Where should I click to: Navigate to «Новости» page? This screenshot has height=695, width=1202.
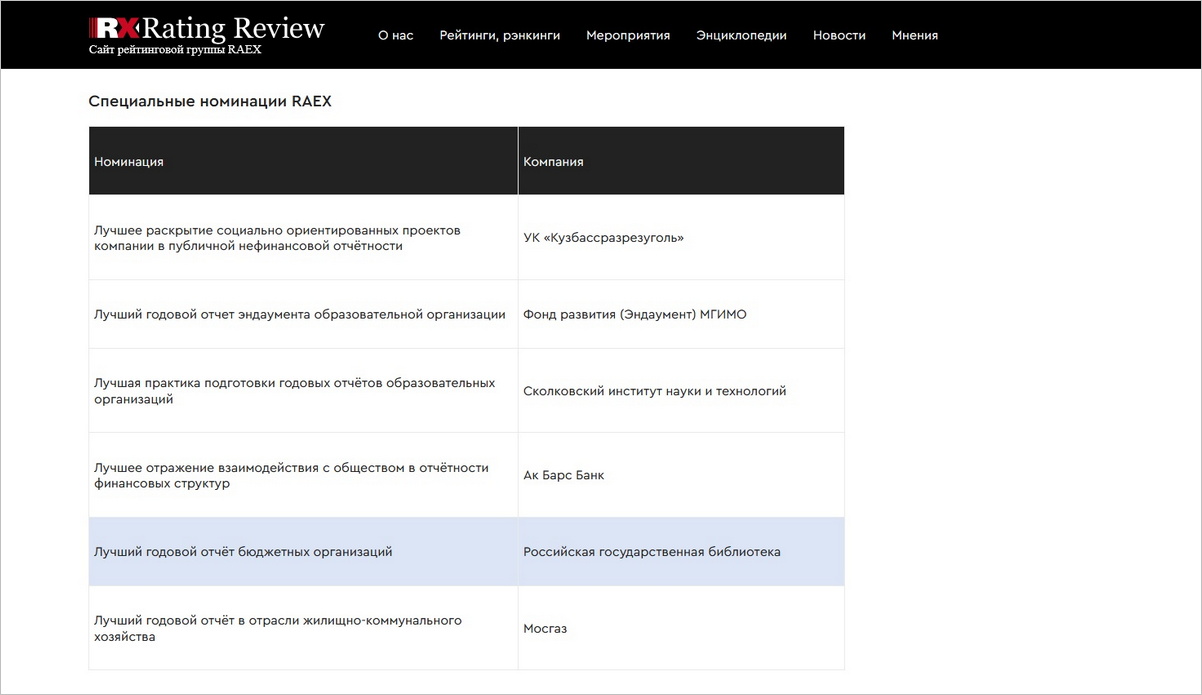(x=839, y=35)
